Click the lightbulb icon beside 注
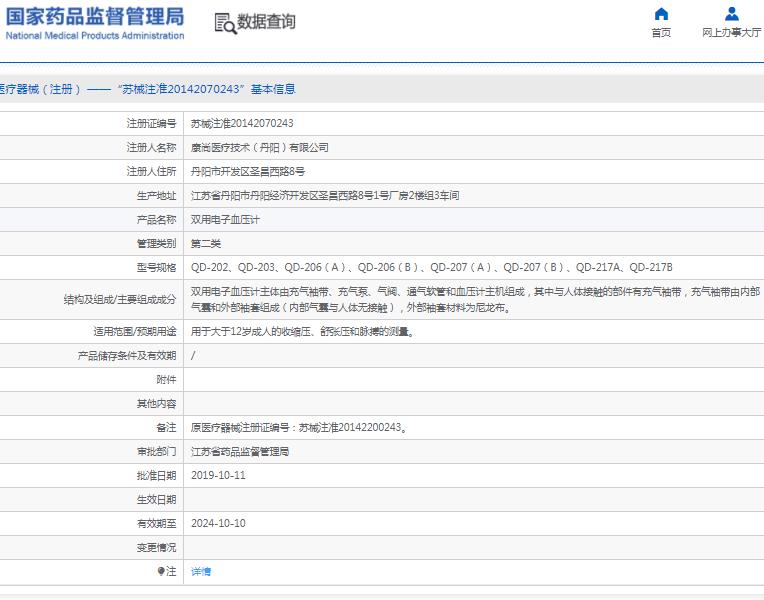Viewport: 764px width, 600px height. 161,571
